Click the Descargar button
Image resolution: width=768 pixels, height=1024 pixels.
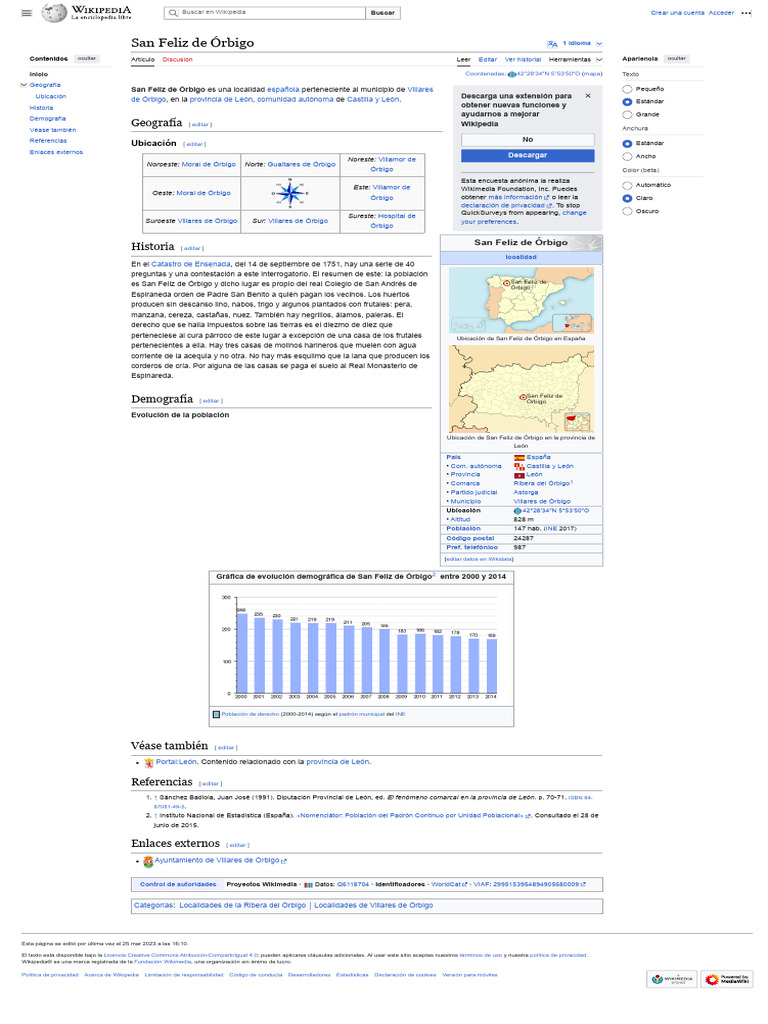528,155
